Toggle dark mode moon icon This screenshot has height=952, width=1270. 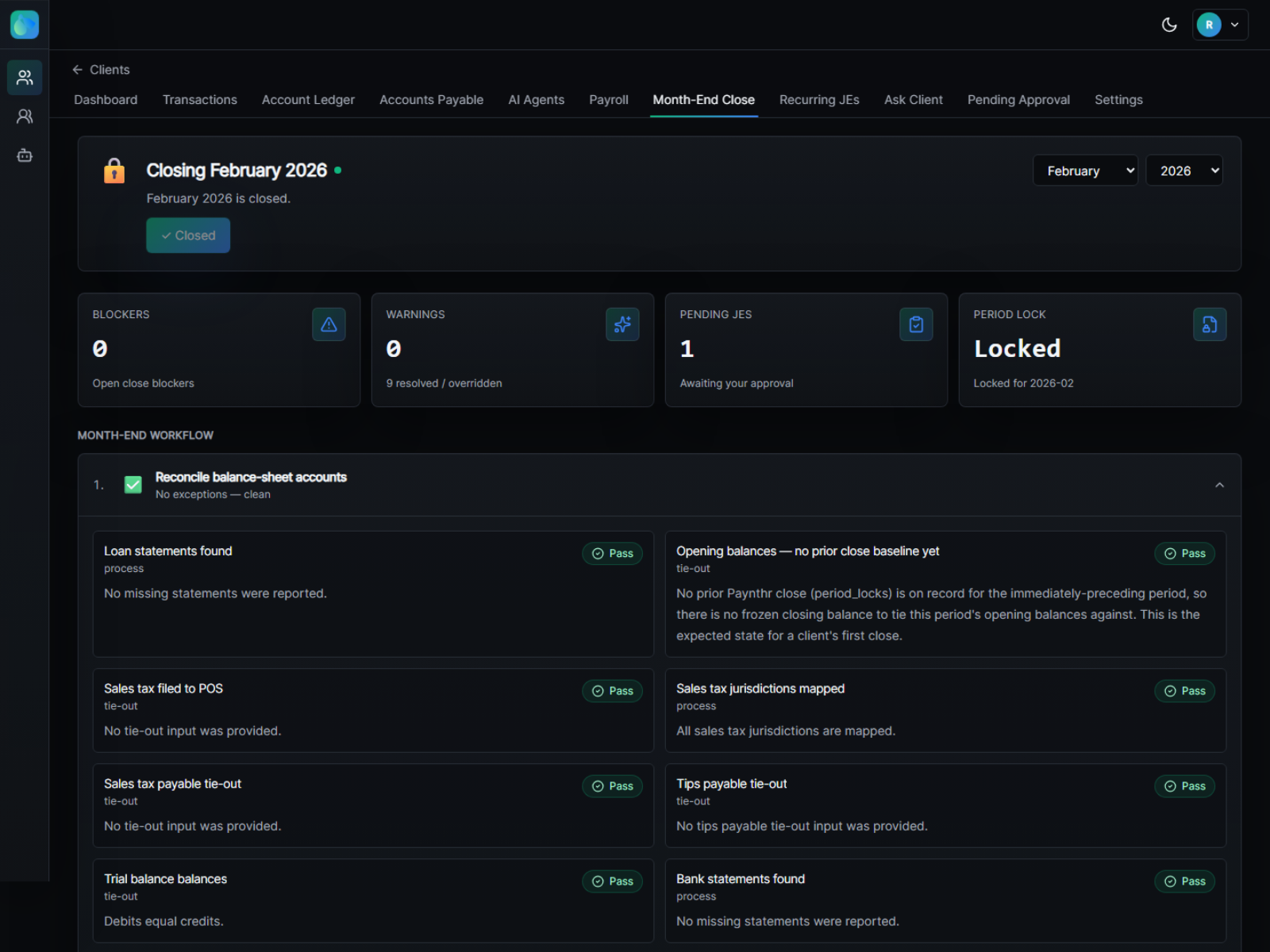tap(1169, 25)
